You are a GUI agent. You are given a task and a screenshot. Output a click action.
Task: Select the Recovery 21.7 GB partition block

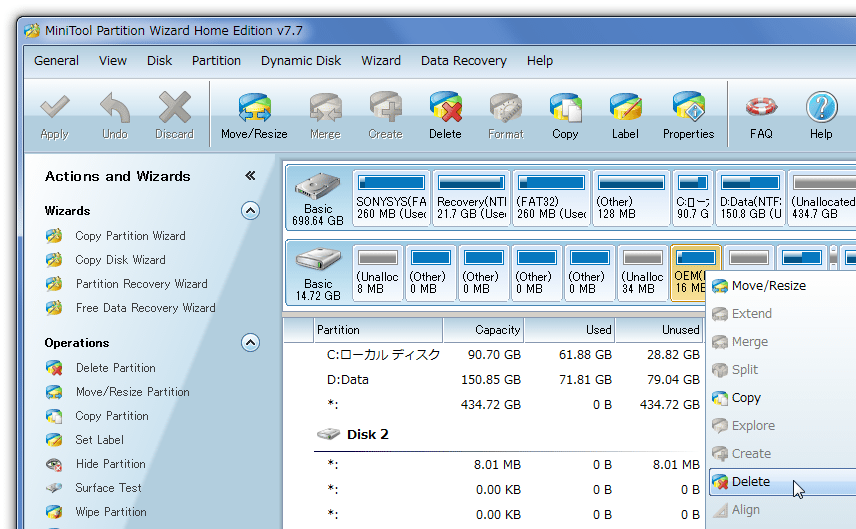pos(472,198)
